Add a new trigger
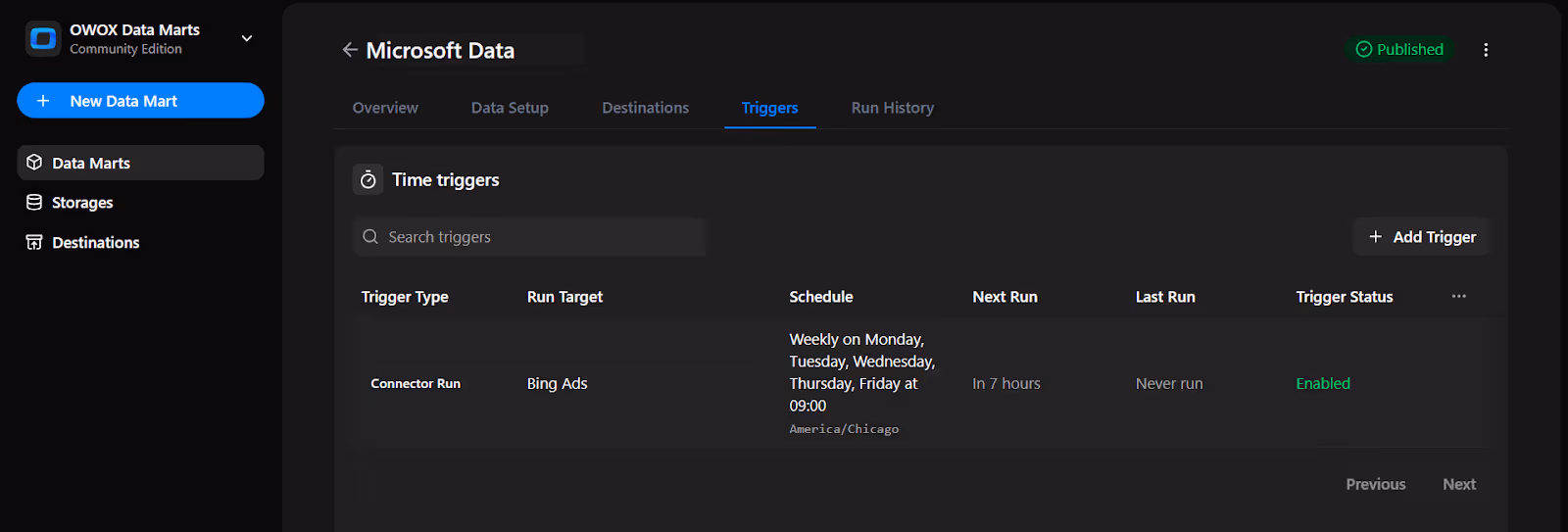The width and height of the screenshot is (1568, 532). (x=1422, y=237)
